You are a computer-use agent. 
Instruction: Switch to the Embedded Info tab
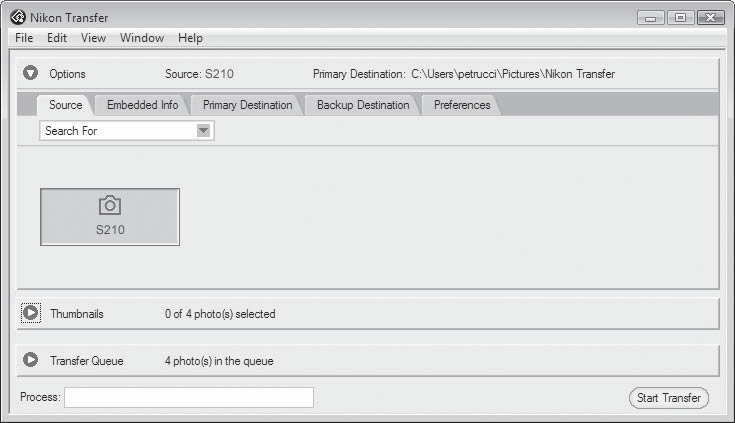[x=142, y=105]
